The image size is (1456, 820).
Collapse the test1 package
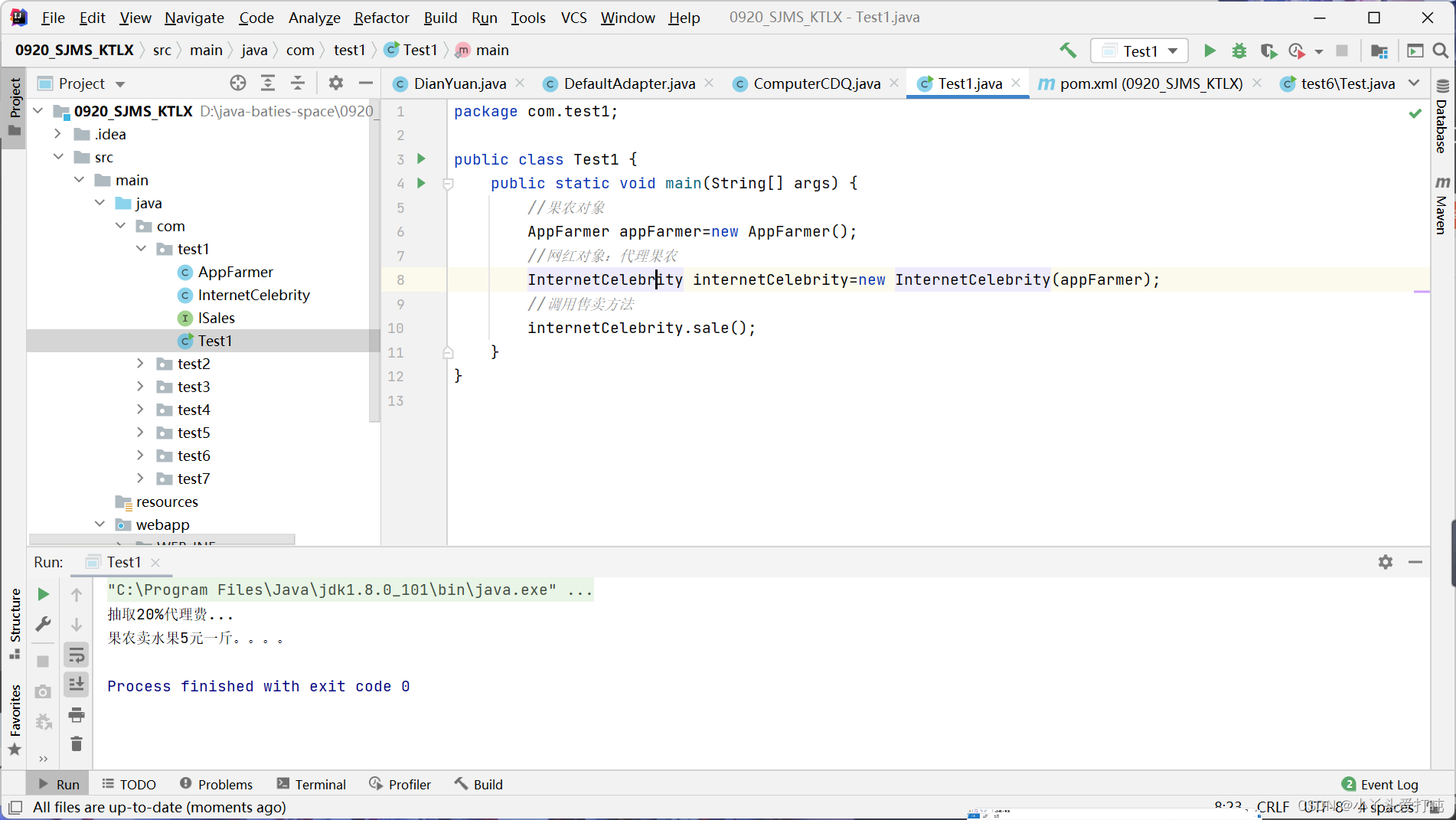pos(141,249)
